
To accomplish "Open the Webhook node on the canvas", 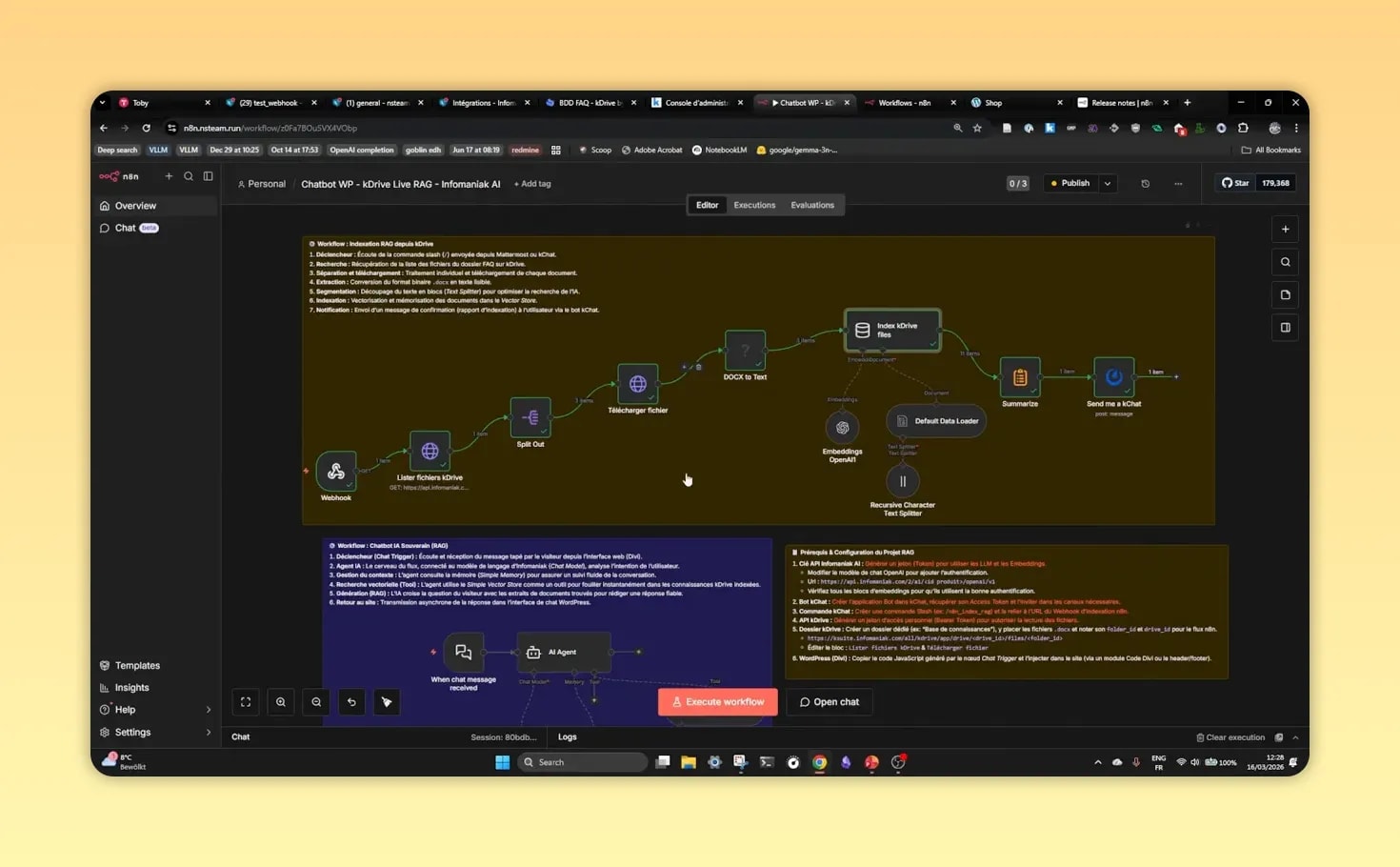I will click(335, 472).
